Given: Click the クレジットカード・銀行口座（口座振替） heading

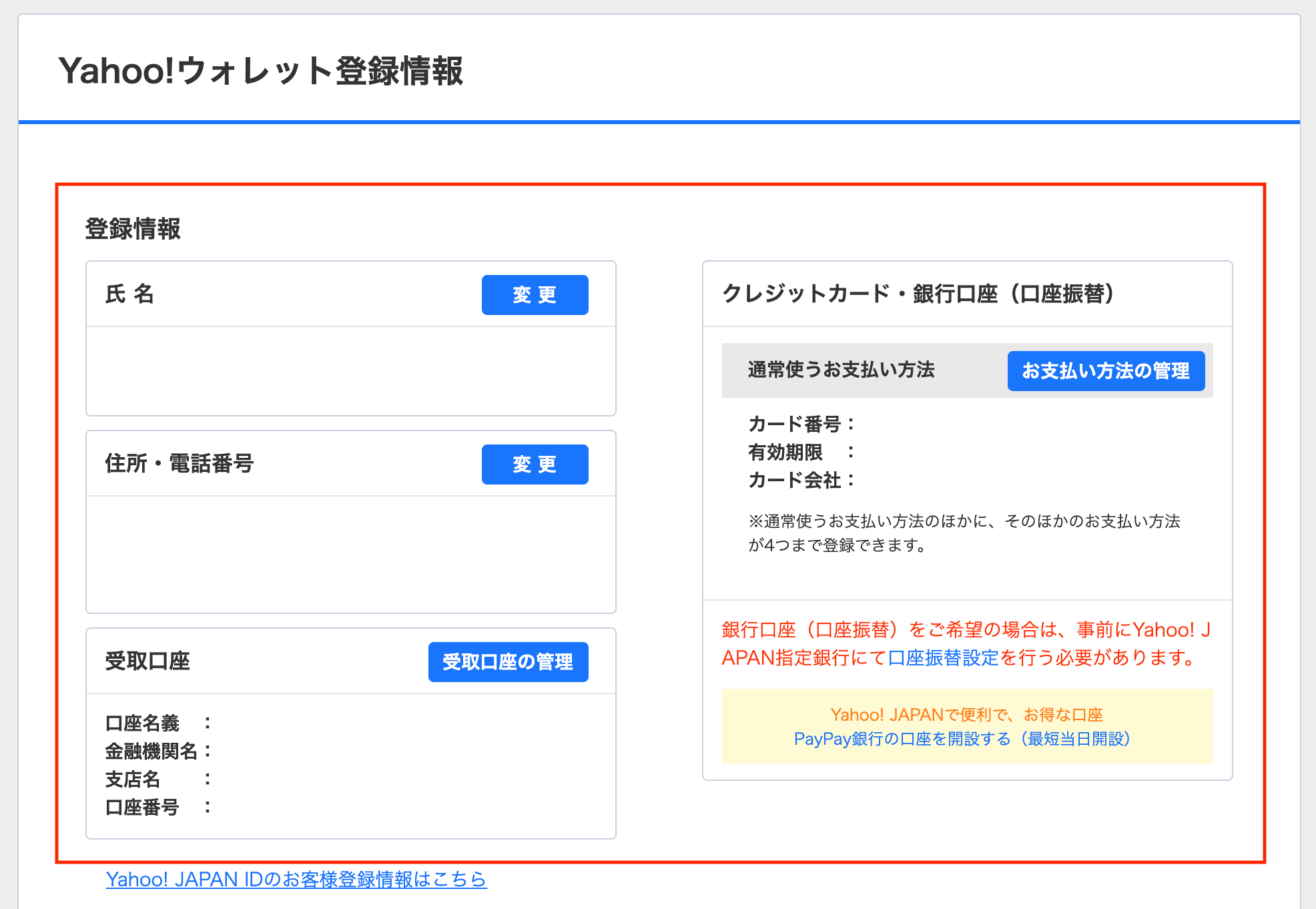Looking at the screenshot, I should pyautogui.click(x=919, y=294).
